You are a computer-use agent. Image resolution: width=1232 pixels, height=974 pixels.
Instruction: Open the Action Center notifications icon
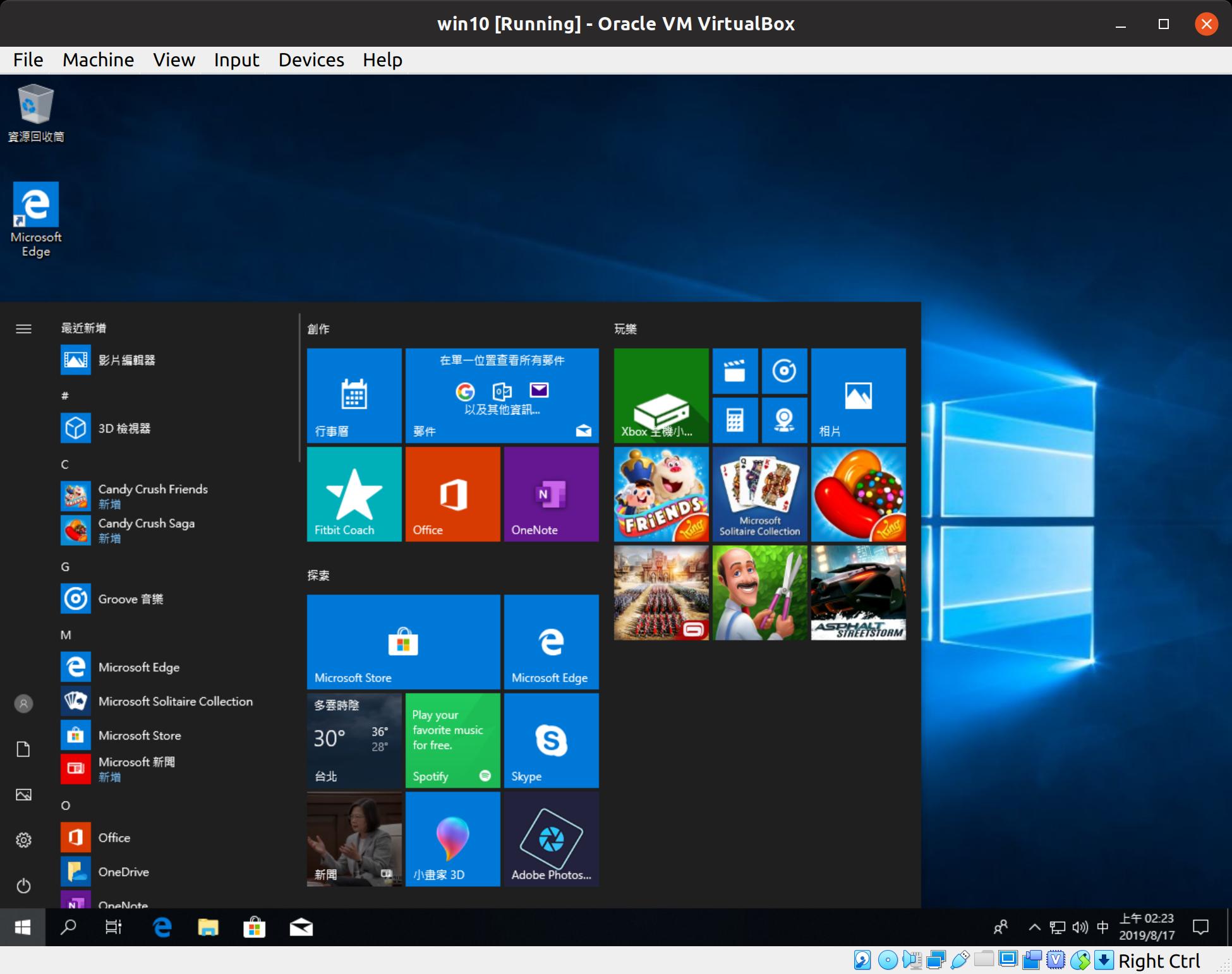pyautogui.click(x=1200, y=927)
